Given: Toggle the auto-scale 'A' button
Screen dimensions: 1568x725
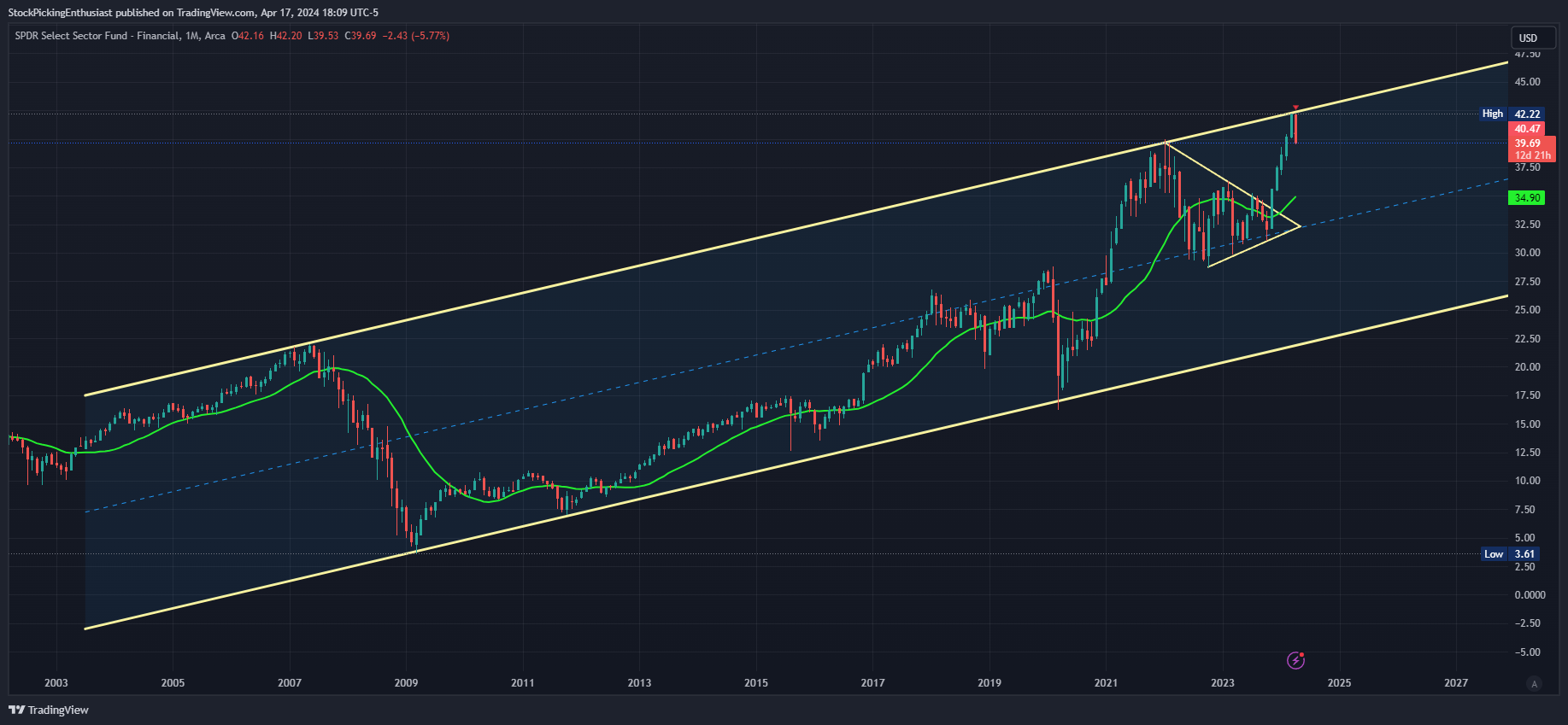Looking at the screenshot, I should point(1535,683).
